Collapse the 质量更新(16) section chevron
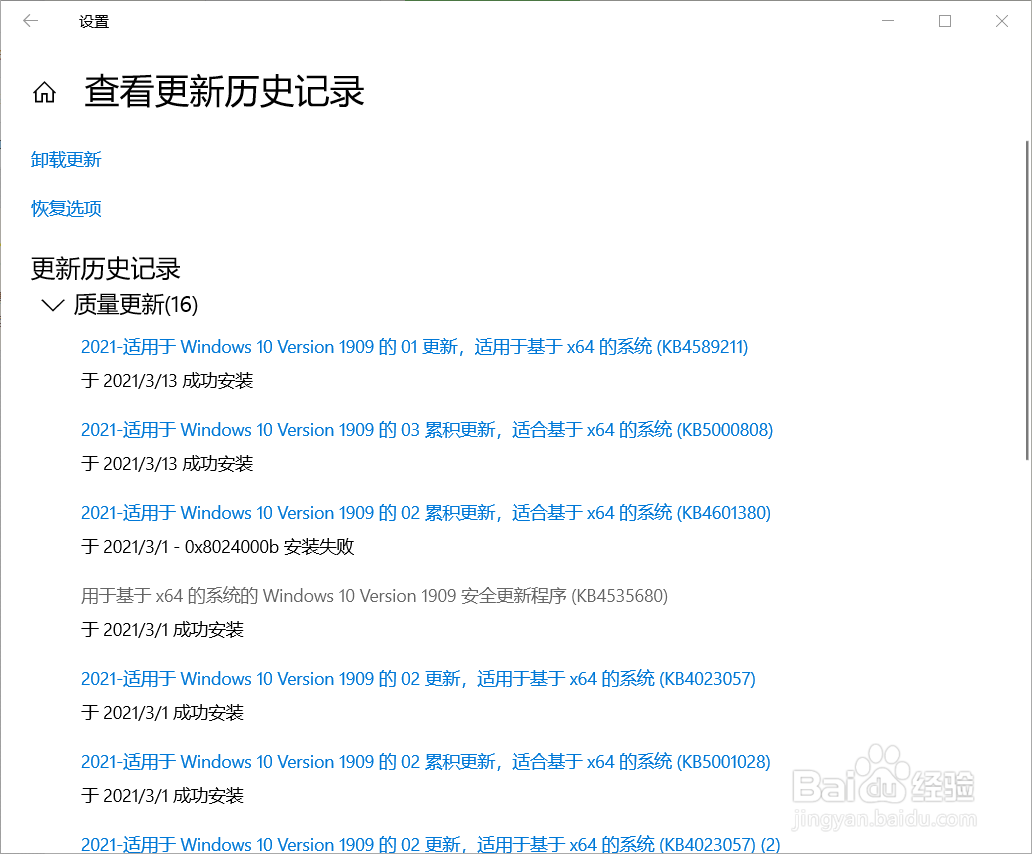 coord(53,305)
